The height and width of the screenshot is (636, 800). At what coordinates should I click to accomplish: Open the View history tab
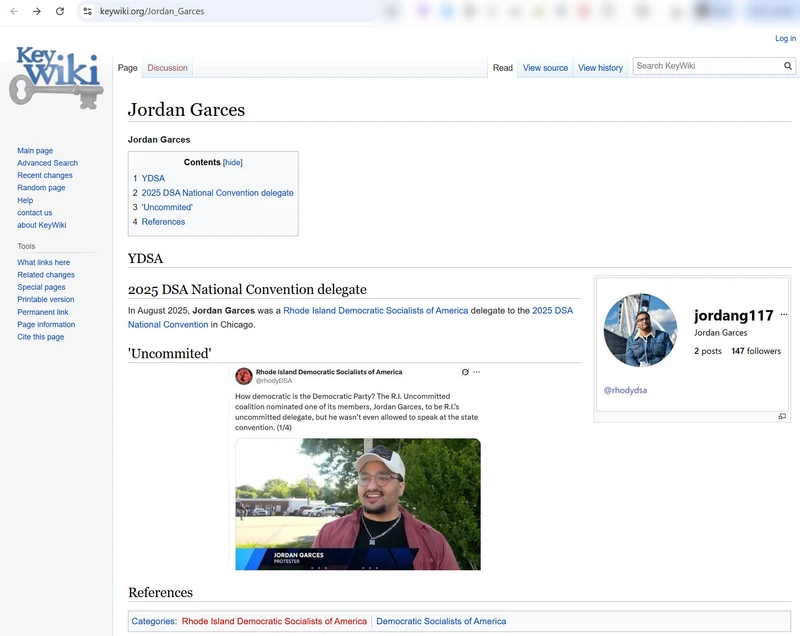coord(600,68)
